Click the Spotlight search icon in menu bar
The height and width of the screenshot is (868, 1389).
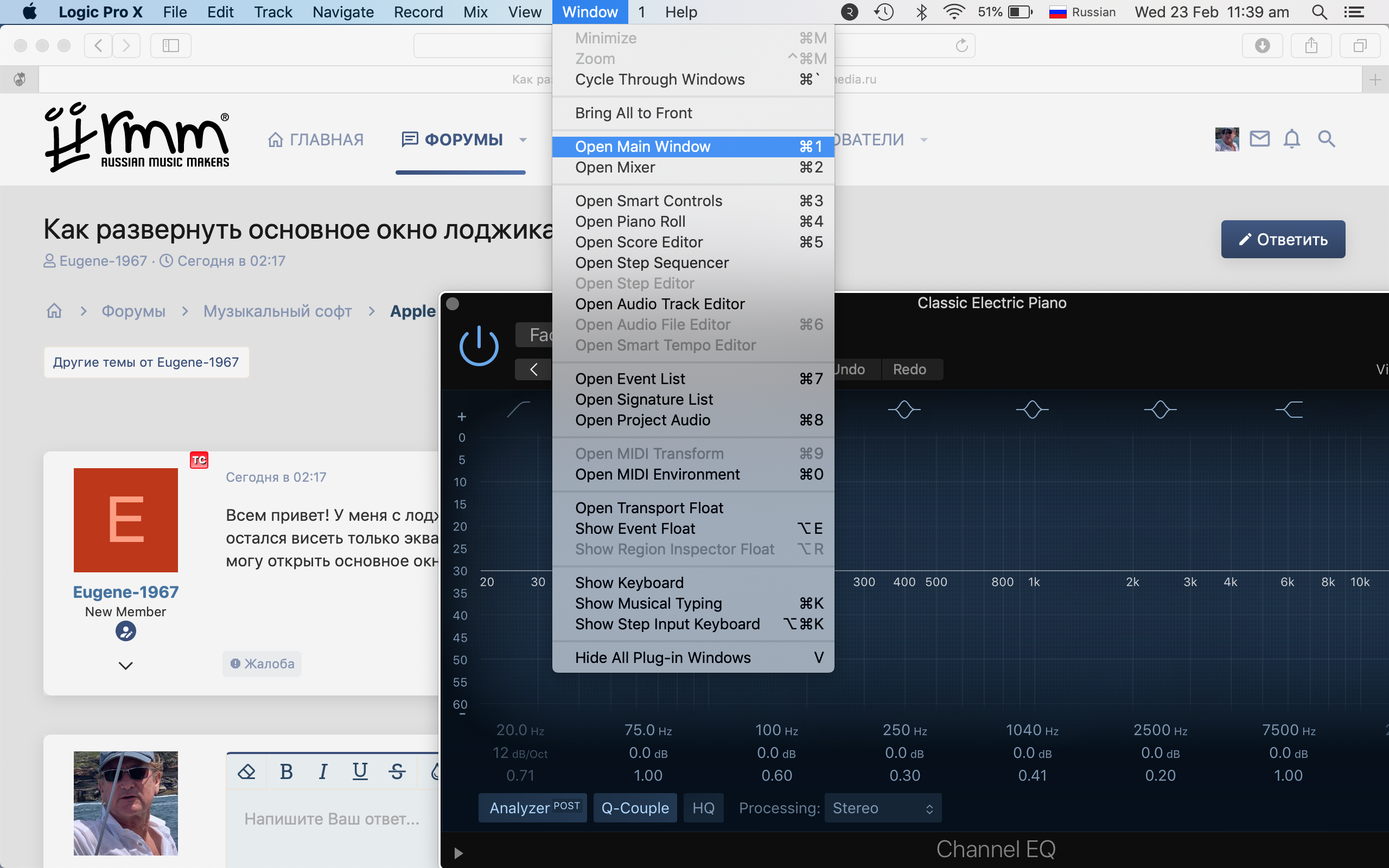1320,12
